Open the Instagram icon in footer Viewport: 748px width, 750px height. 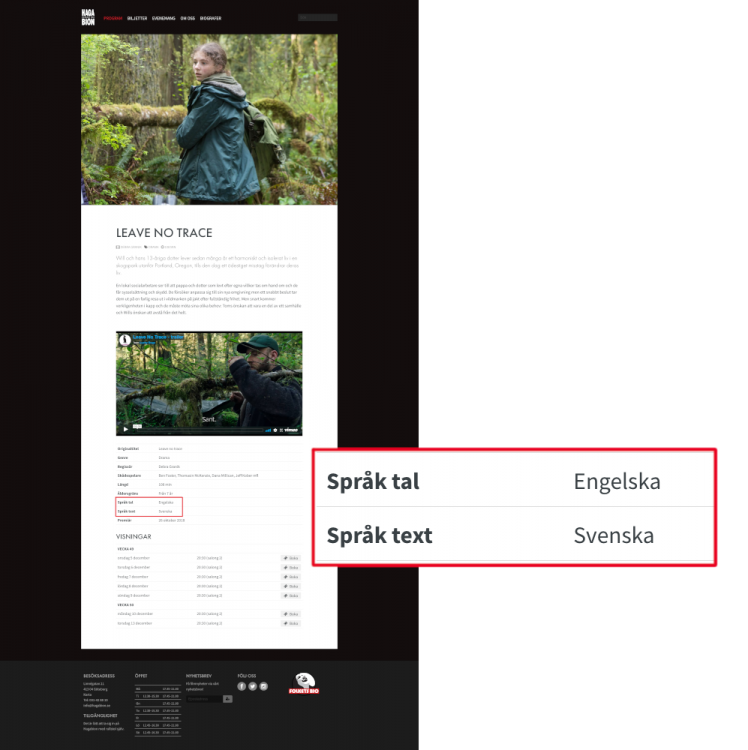(x=264, y=686)
